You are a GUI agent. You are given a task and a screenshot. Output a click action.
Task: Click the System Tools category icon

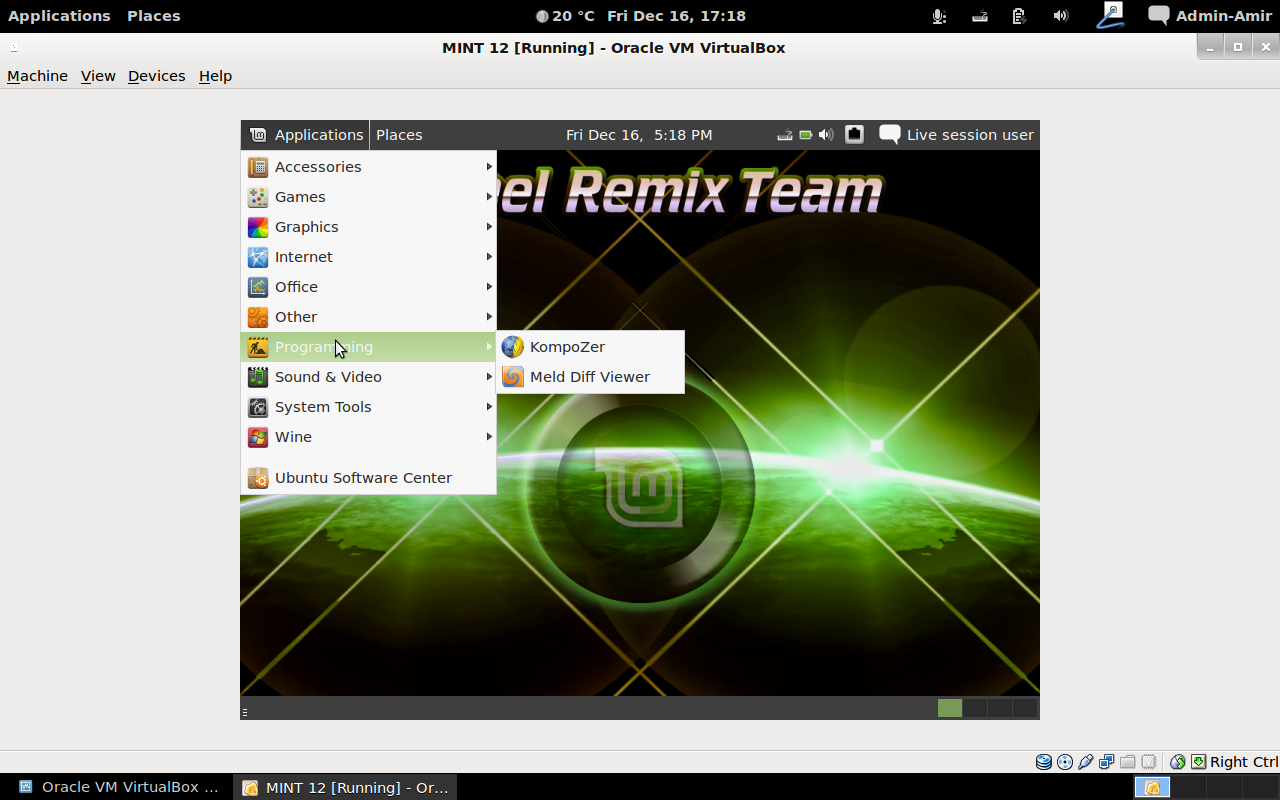click(x=258, y=407)
